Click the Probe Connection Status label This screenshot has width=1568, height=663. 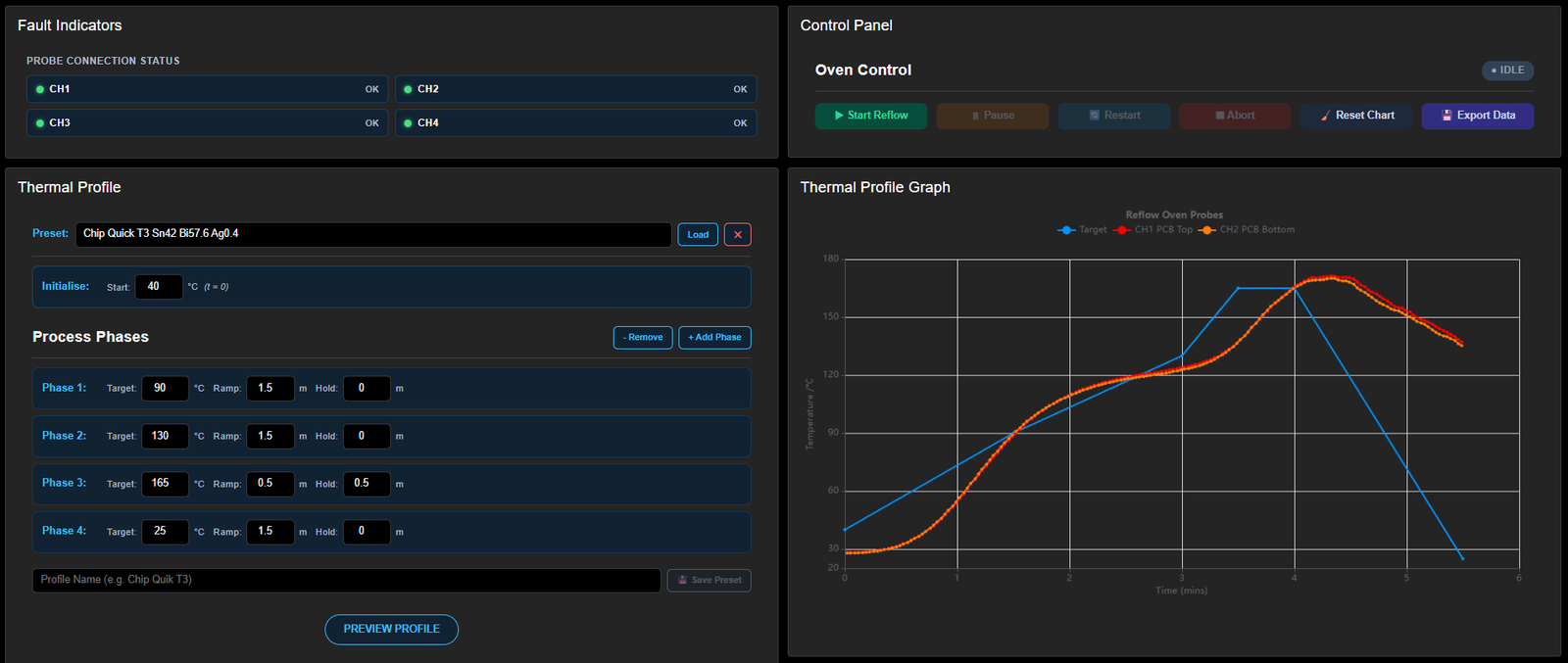[x=103, y=61]
